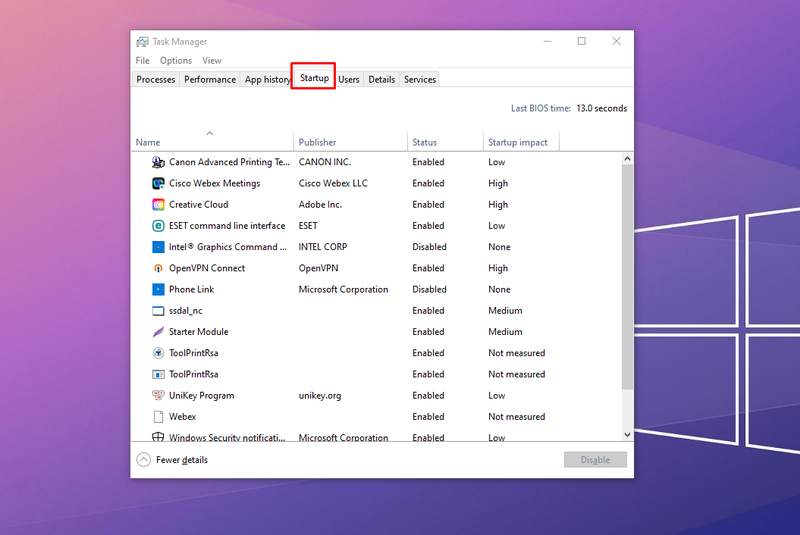Collapse view with Fewer details
Screen dimensions: 800x535
[172, 460]
